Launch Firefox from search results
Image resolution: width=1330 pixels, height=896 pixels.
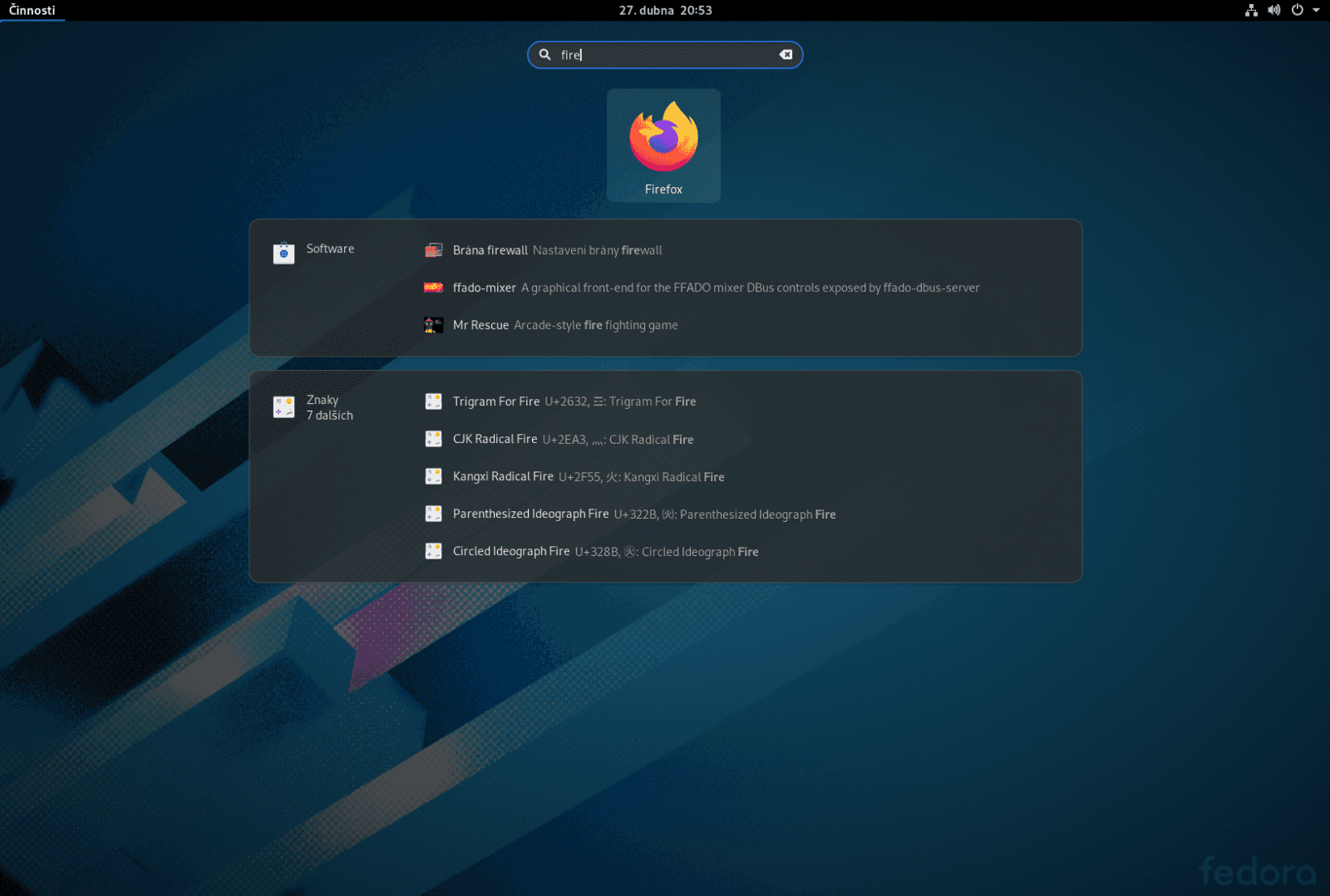coord(663,145)
